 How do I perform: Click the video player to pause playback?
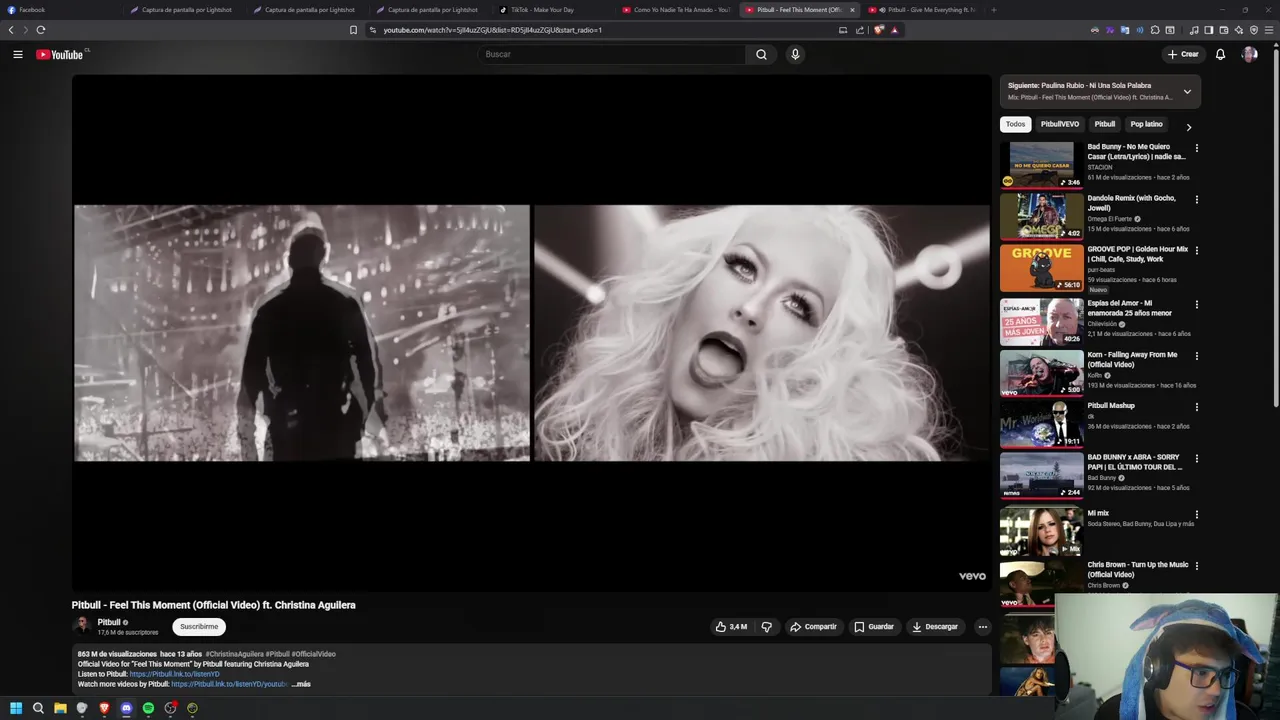point(531,333)
